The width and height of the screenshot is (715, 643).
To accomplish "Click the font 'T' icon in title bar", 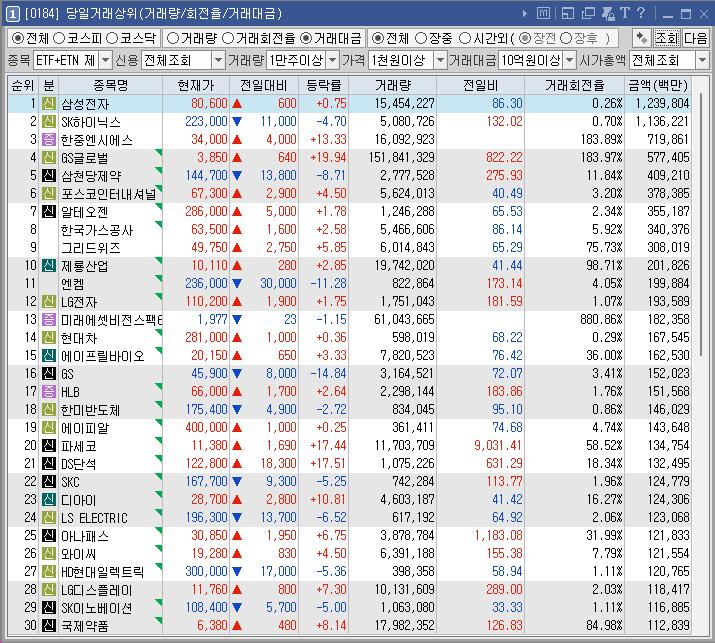I will point(625,13).
